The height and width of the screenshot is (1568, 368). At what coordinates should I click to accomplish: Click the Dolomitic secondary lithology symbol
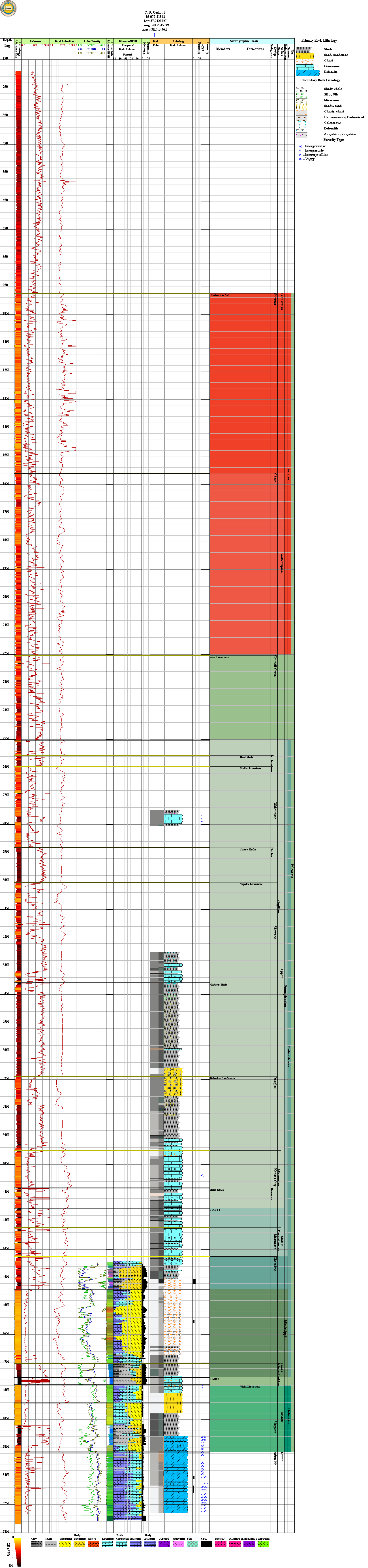click(x=302, y=129)
